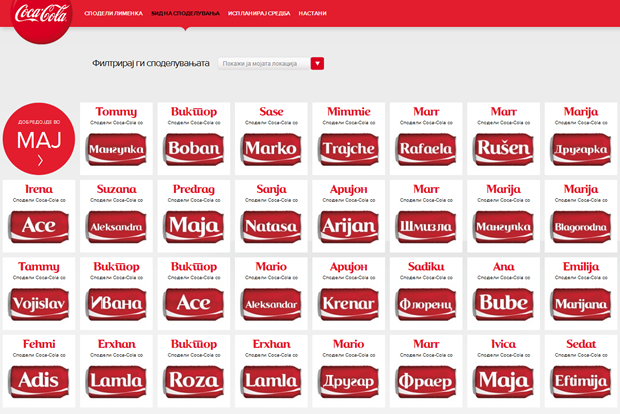
Task: Open the СПОДЕЛИ ЛИМЕНКА menu item
Action: pyautogui.click(x=113, y=13)
